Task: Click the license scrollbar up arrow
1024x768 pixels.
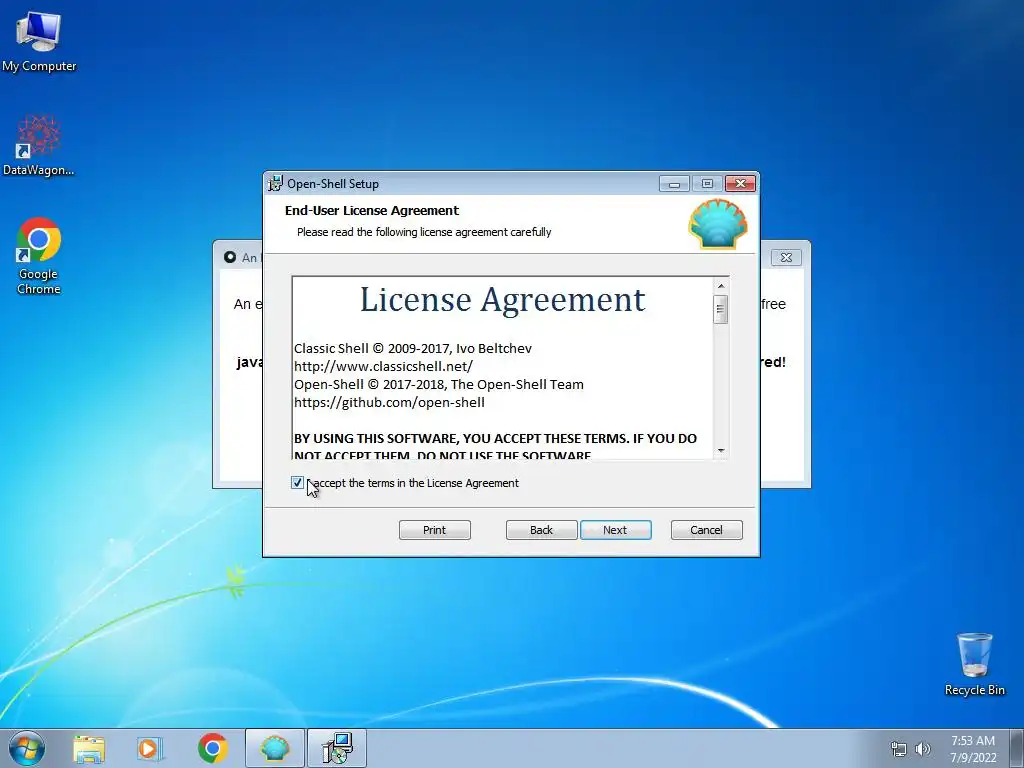Action: pos(720,285)
